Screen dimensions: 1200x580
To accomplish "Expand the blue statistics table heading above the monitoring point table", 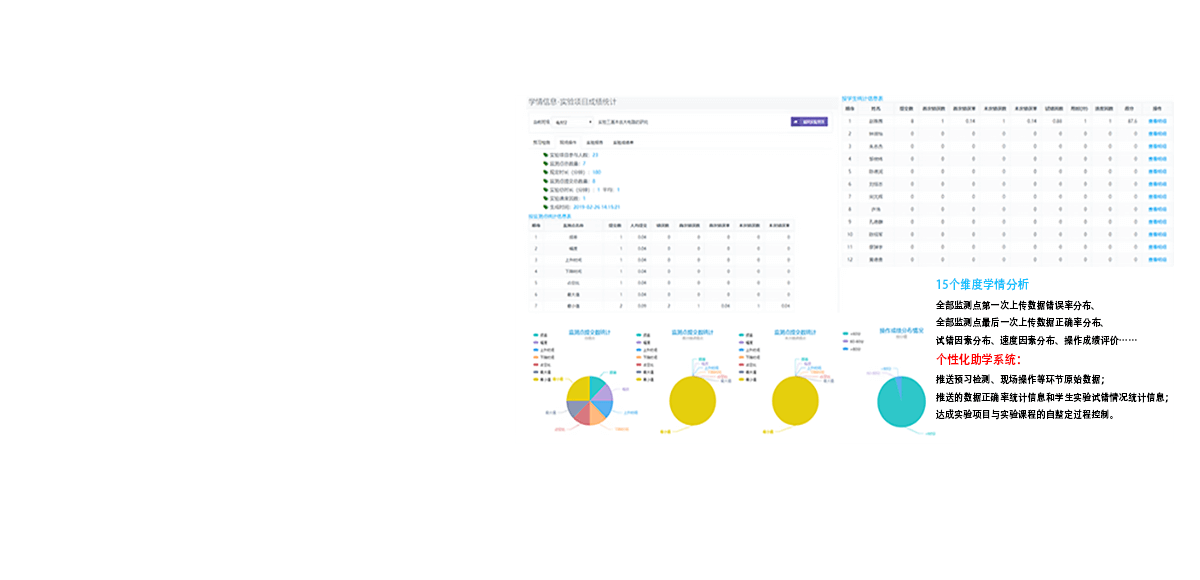I will [550, 216].
